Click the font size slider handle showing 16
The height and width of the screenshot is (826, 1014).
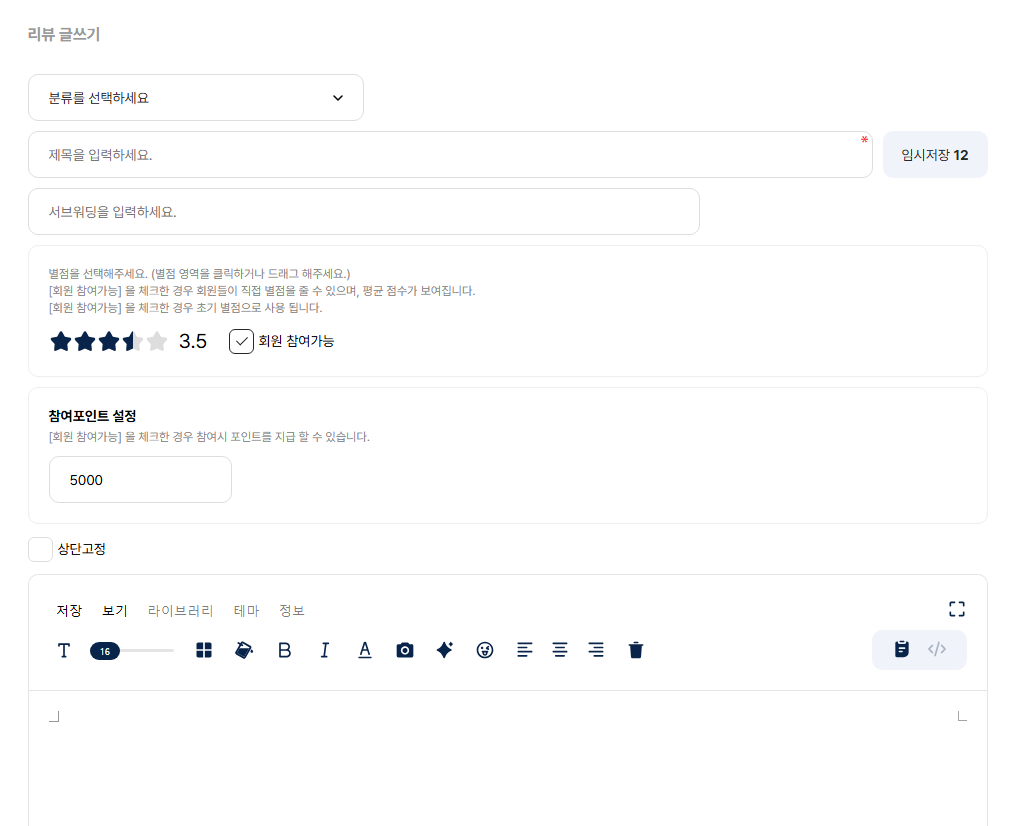(105, 651)
